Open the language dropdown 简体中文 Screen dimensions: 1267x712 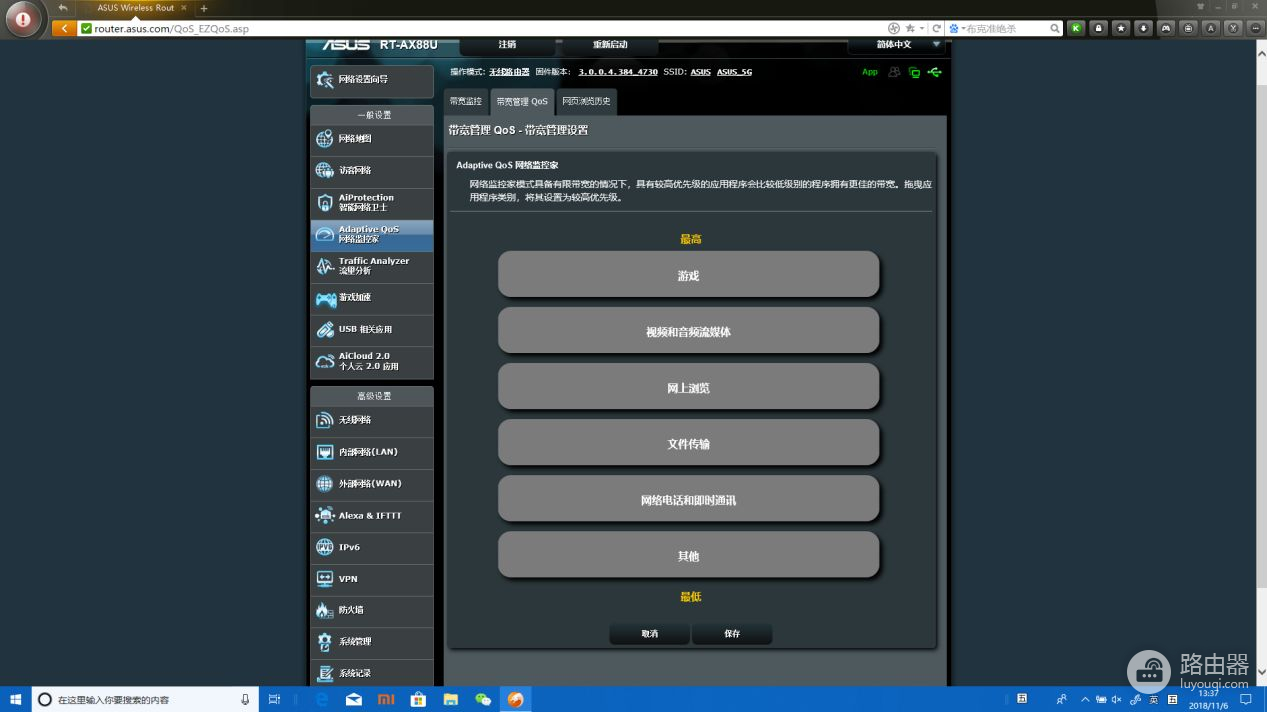(x=895, y=45)
